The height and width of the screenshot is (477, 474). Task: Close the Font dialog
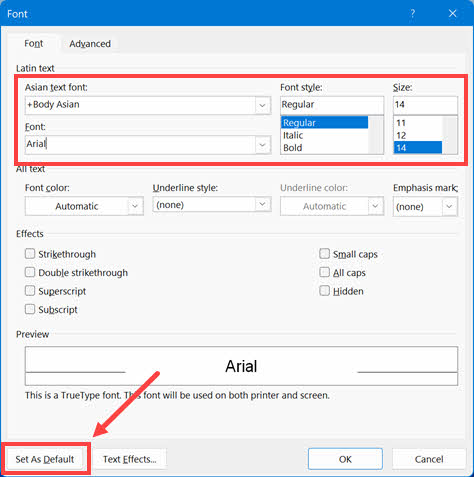click(452, 14)
